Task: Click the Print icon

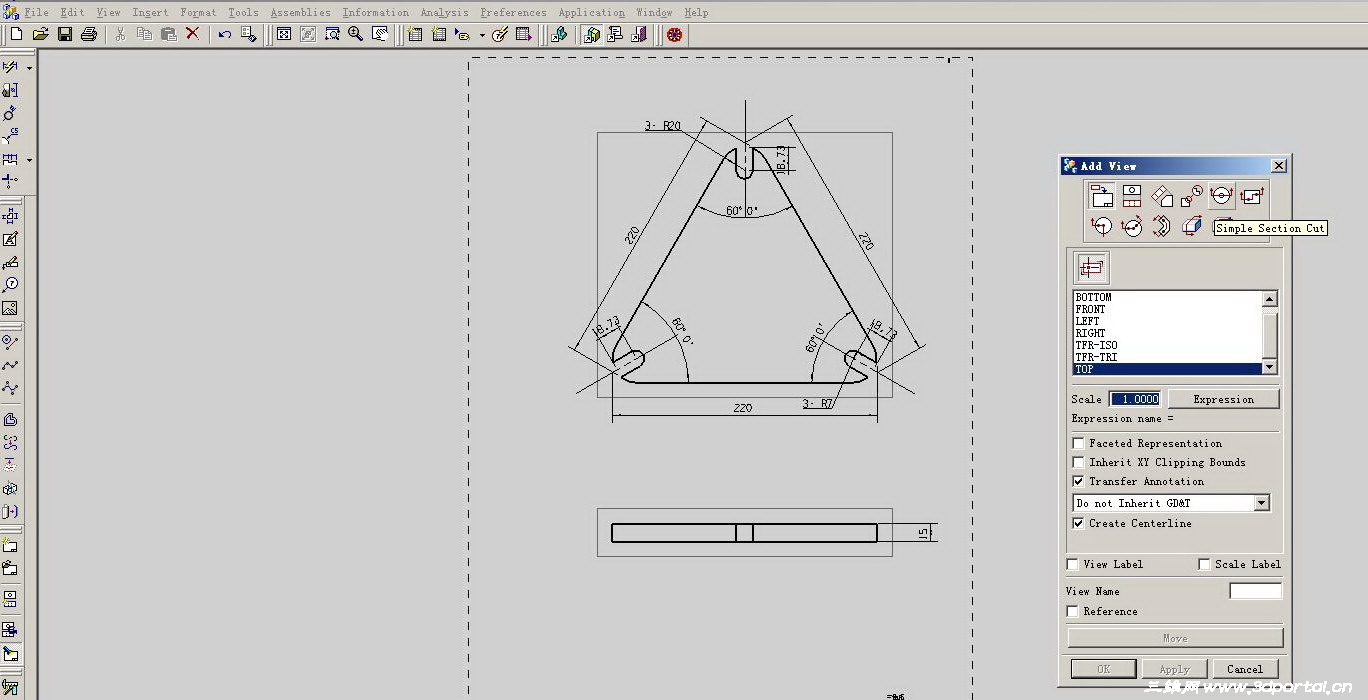Action: coord(89,34)
